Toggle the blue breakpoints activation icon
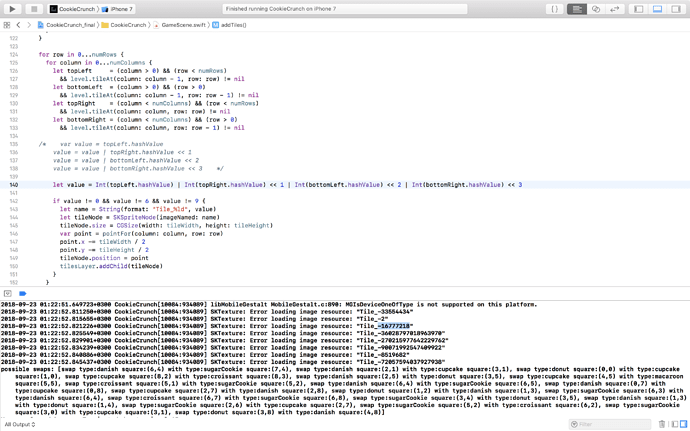 23,293
